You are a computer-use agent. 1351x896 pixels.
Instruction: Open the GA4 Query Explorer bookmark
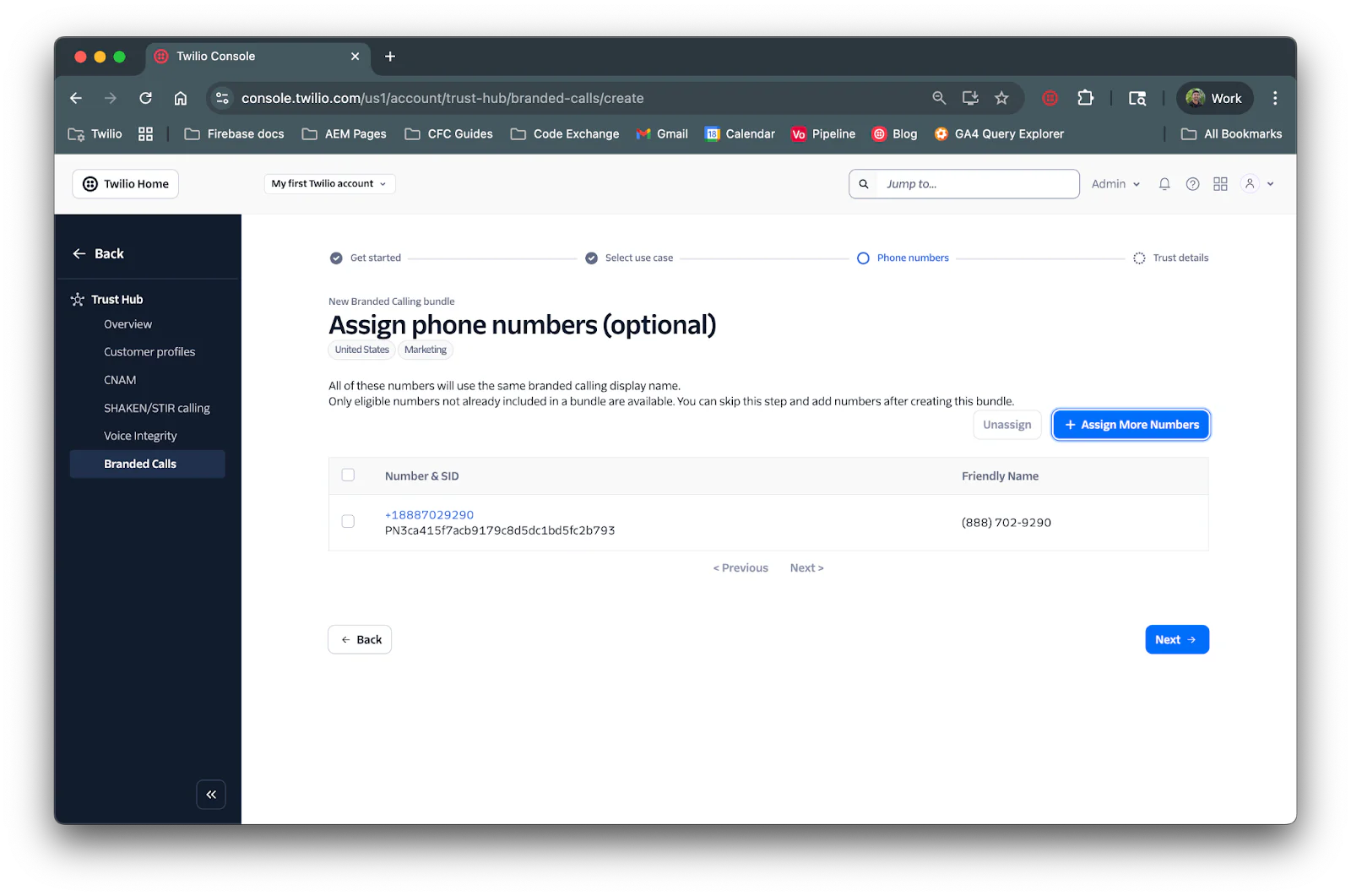tap(998, 133)
